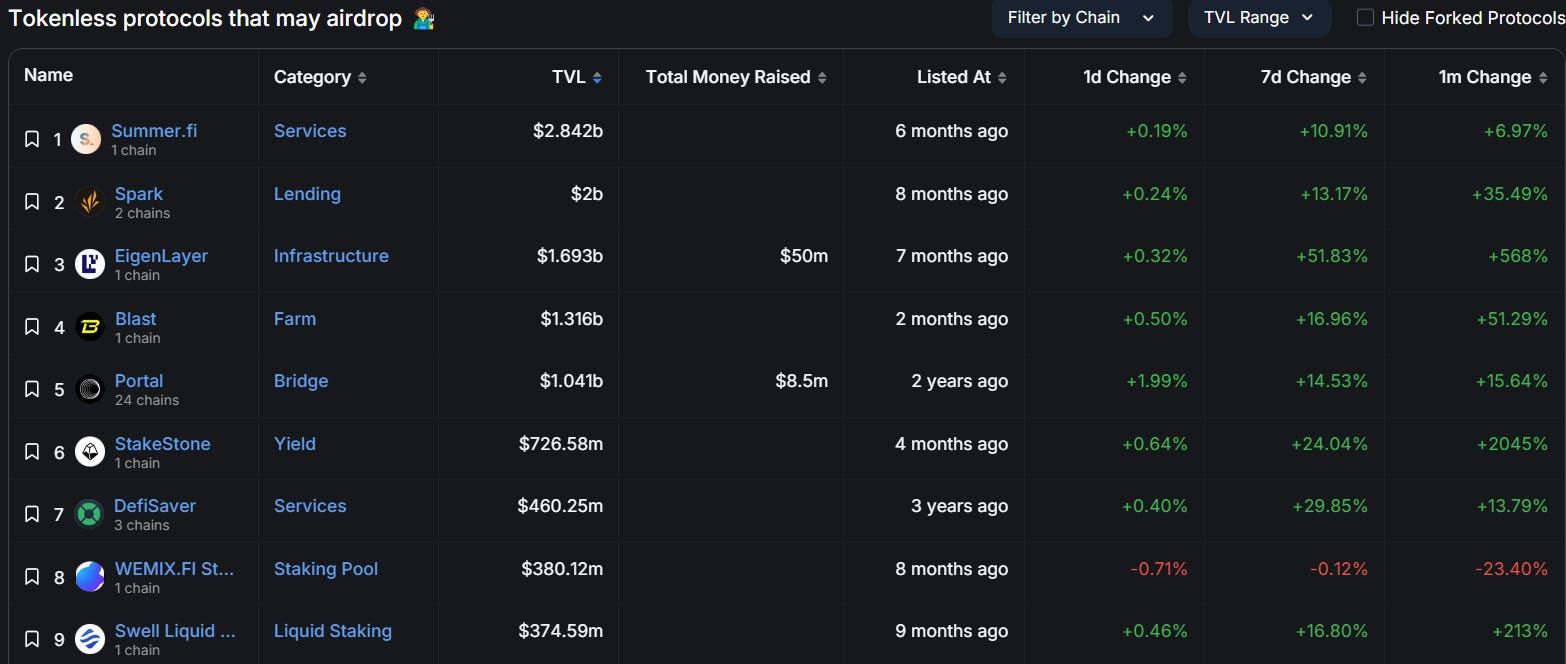The height and width of the screenshot is (664, 1566).
Task: Click the DefiSaver green logo
Action: tap(90, 514)
